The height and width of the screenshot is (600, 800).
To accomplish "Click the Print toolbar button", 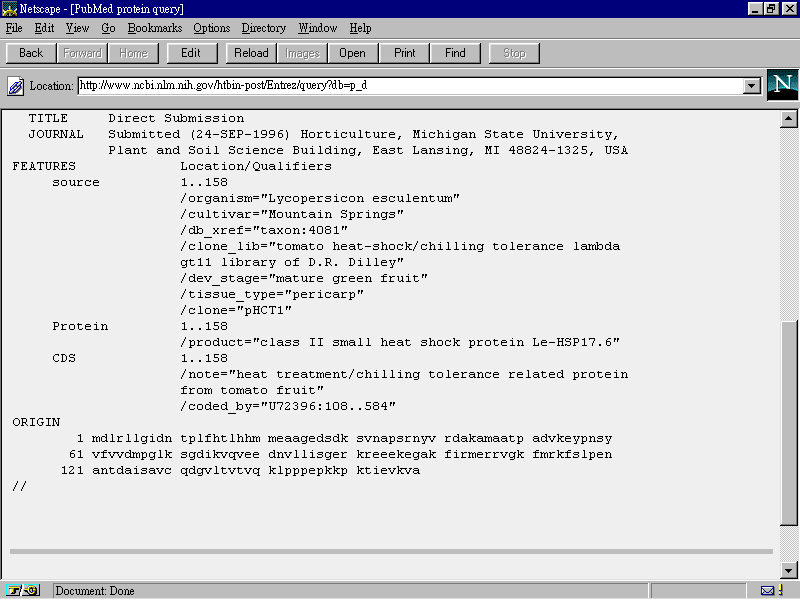I will coord(404,53).
